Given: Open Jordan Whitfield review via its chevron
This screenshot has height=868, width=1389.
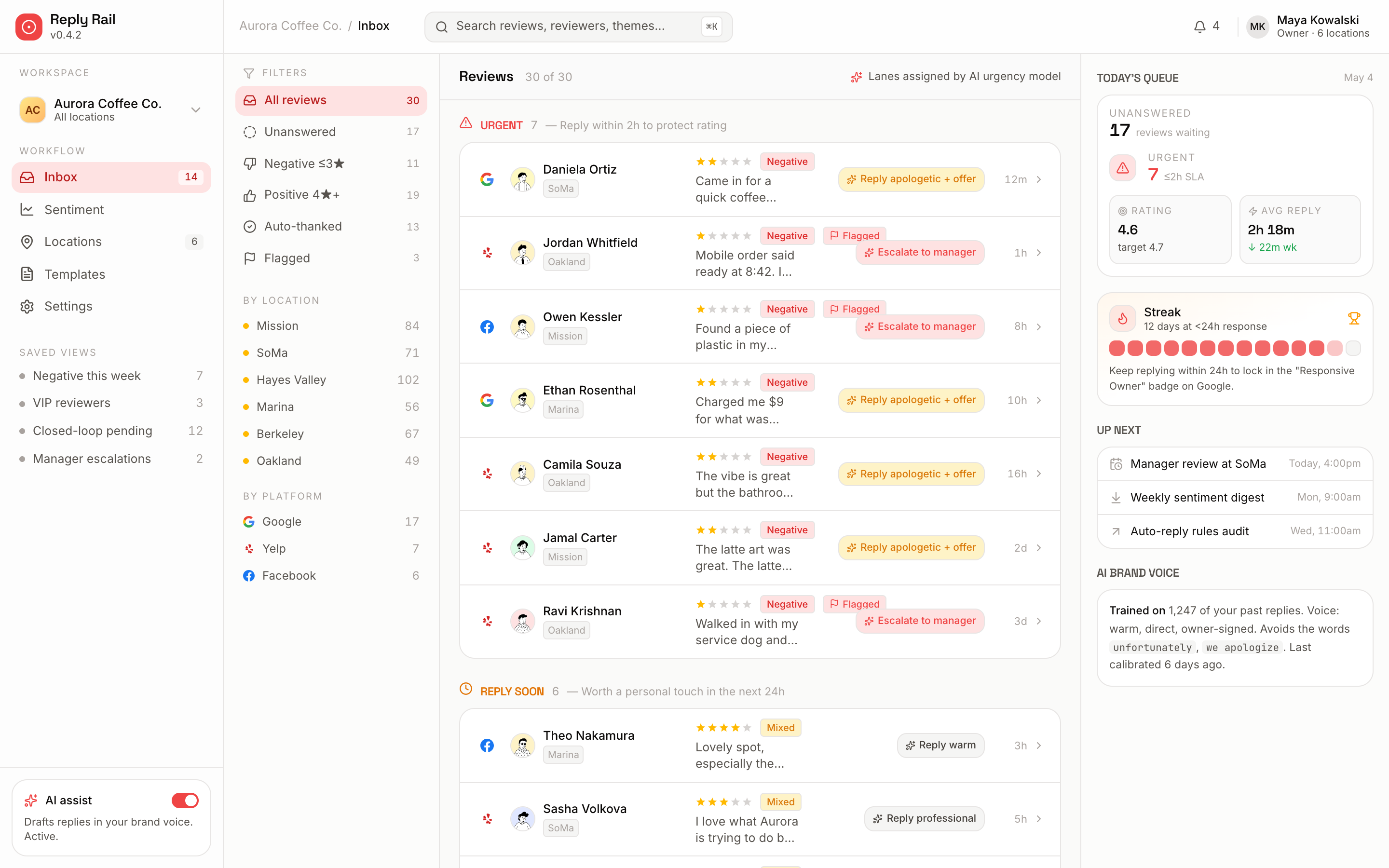Looking at the screenshot, I should pos(1039,253).
